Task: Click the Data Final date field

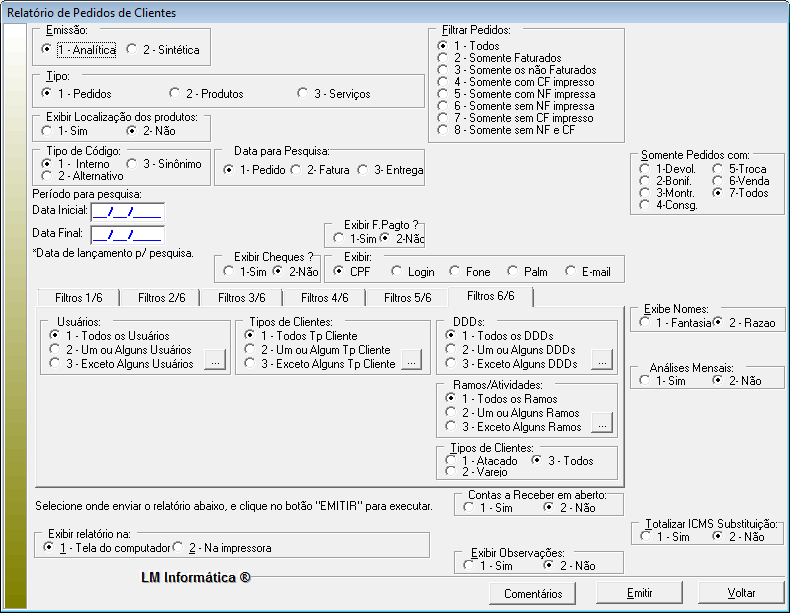Action: [x=127, y=235]
